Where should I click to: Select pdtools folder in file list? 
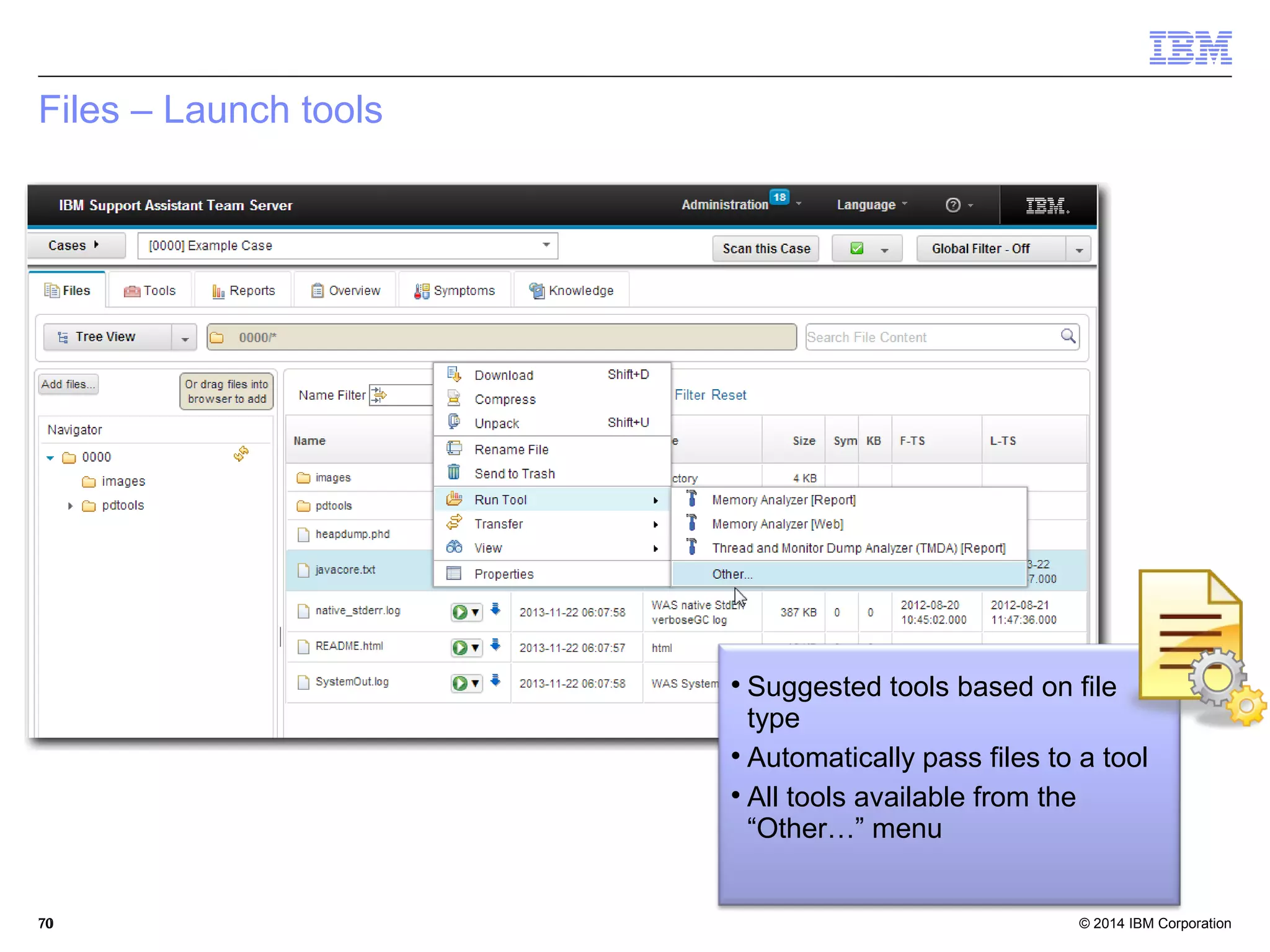(x=324, y=506)
